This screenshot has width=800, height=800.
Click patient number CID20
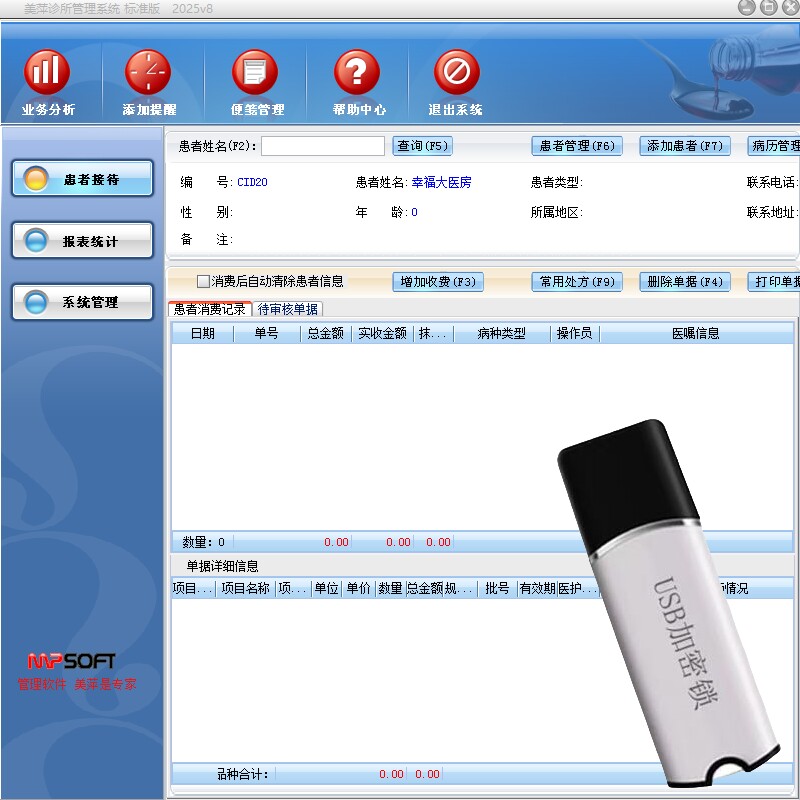(x=252, y=182)
